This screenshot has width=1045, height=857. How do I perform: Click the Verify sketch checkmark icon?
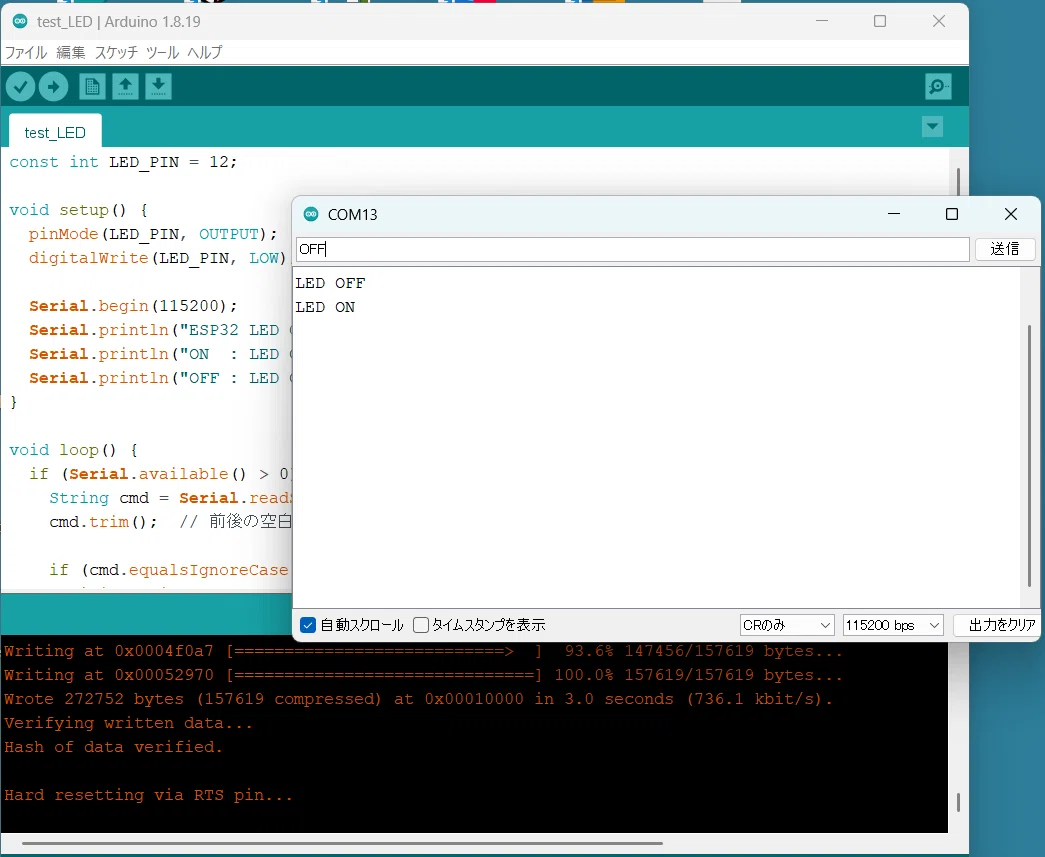(x=21, y=87)
